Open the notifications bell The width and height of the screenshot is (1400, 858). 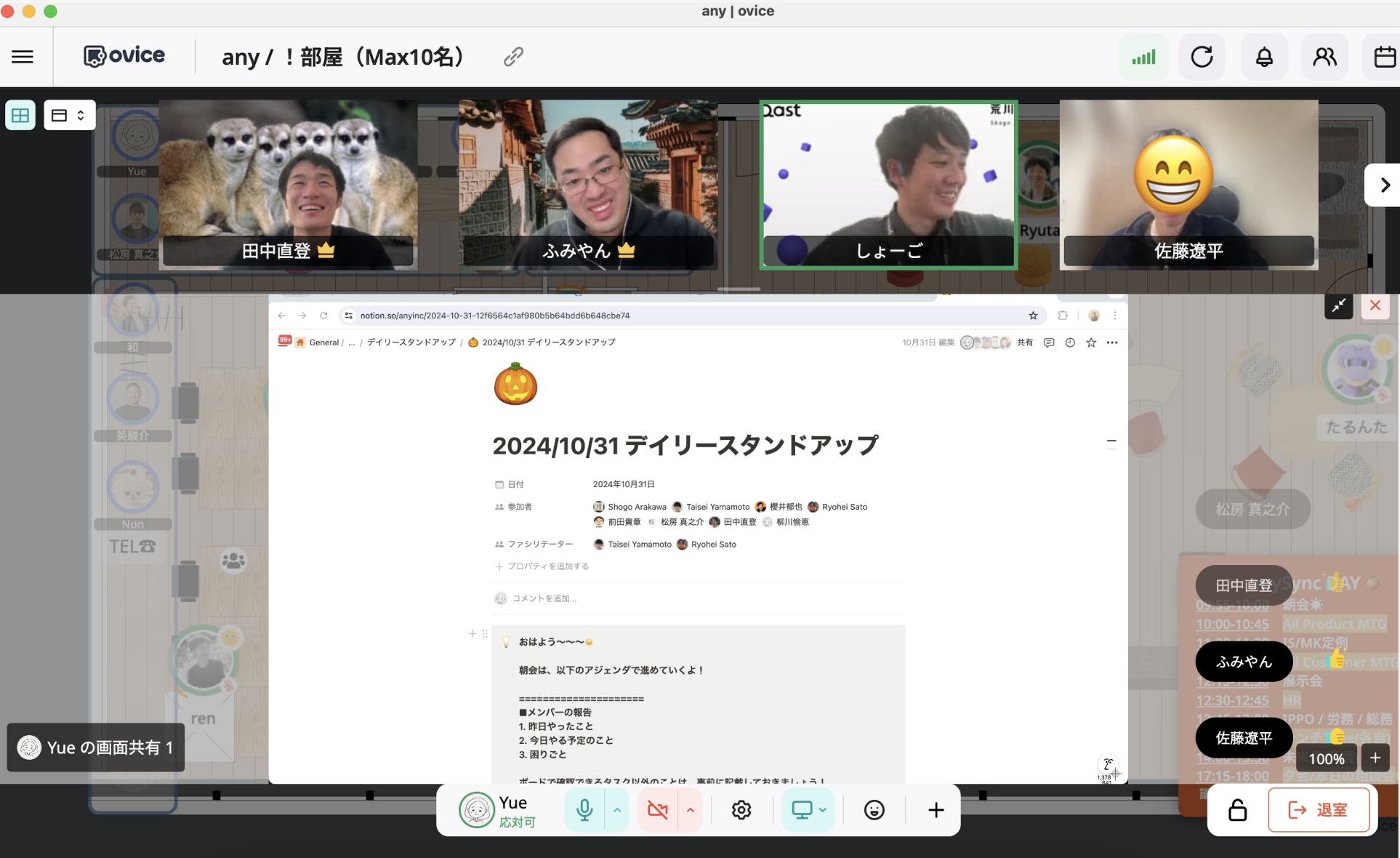(1264, 57)
